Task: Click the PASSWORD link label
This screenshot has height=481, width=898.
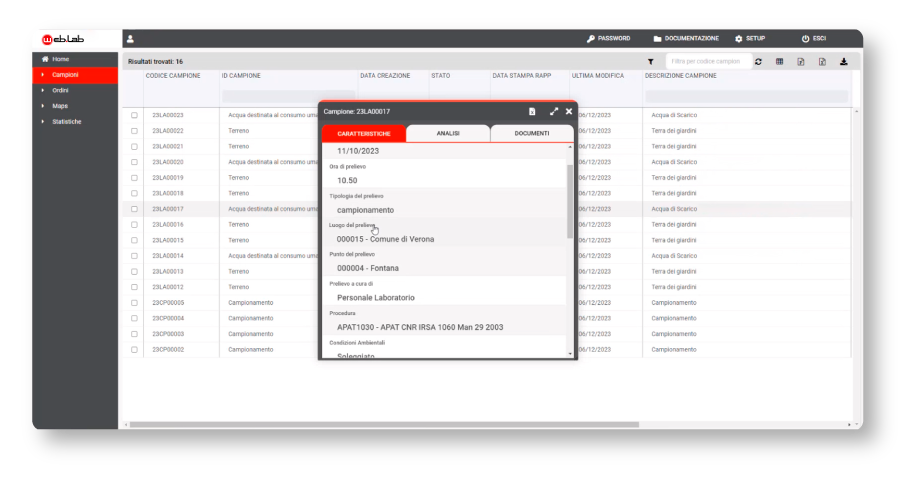Action: [x=614, y=38]
